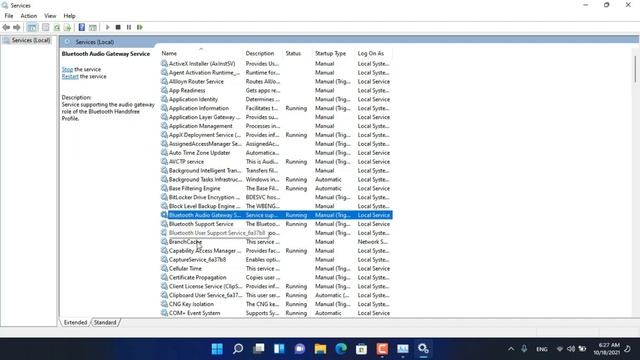
Task: Open the Help menu
Action: pos(69,16)
